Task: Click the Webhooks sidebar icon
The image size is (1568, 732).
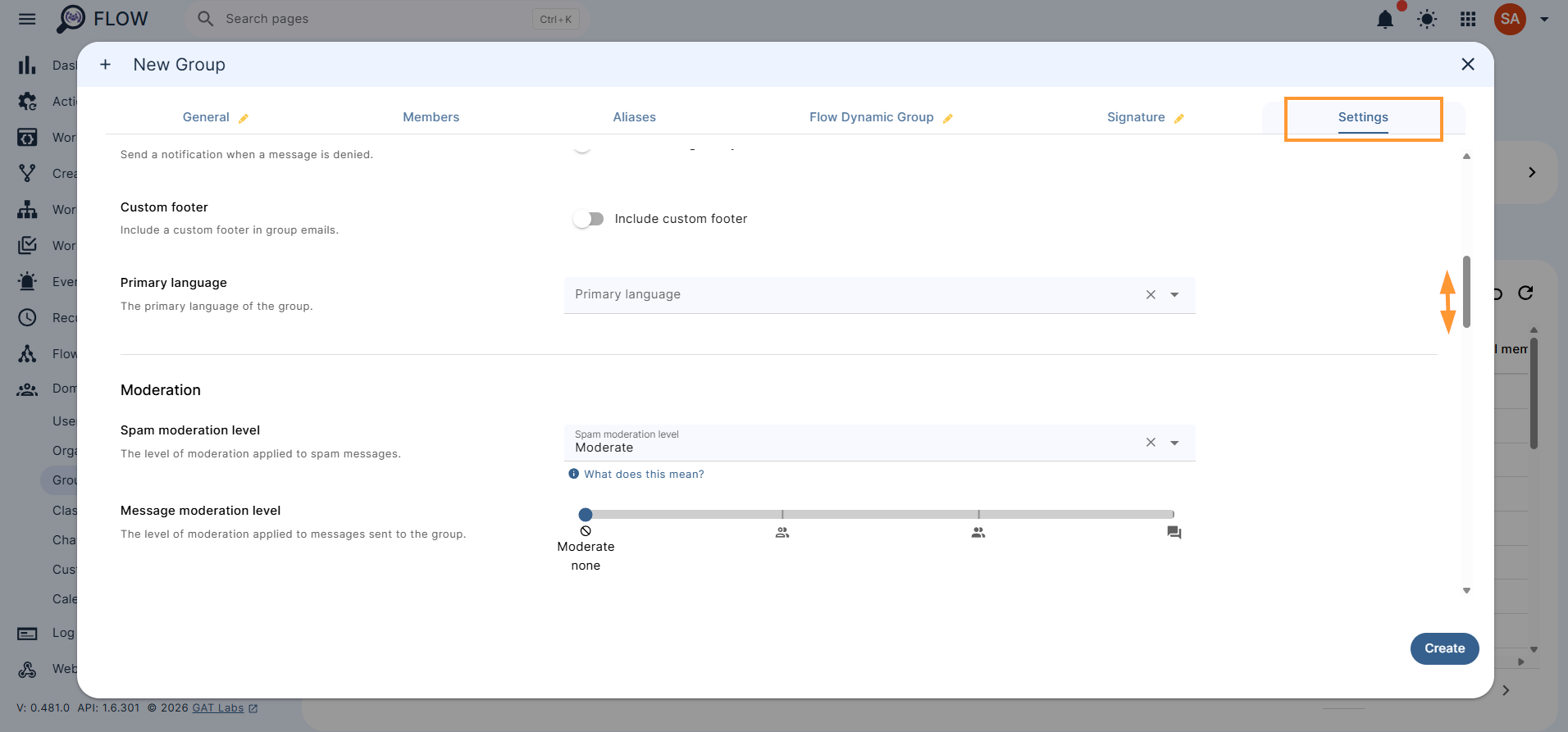Action: click(x=27, y=669)
